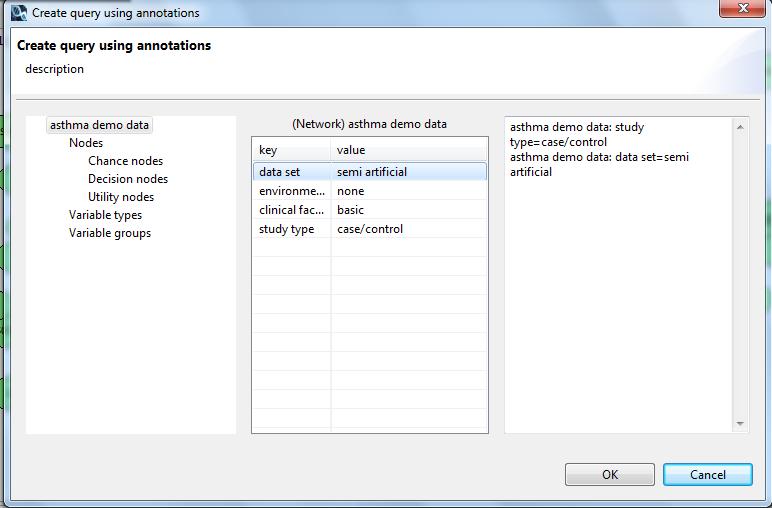Close the dialog with the X button
772x508 pixels.
(x=743, y=8)
